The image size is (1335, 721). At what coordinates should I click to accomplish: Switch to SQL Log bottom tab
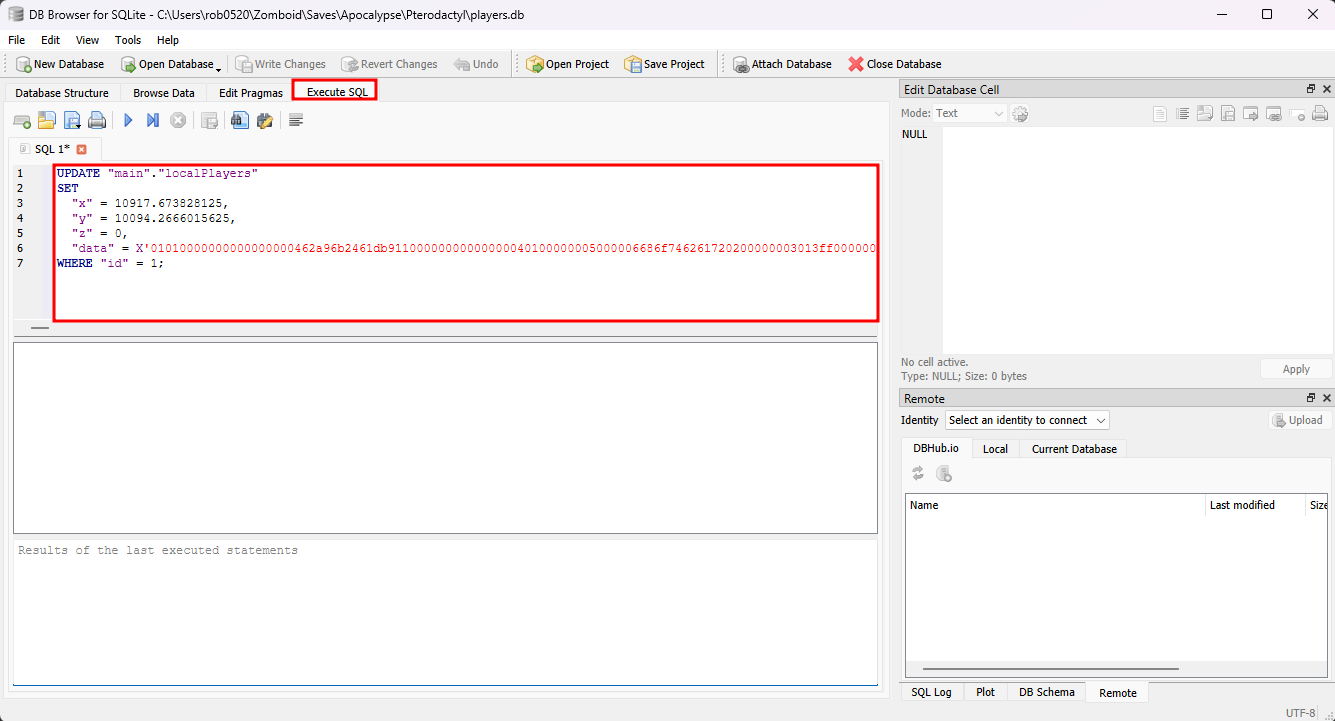[x=931, y=692]
